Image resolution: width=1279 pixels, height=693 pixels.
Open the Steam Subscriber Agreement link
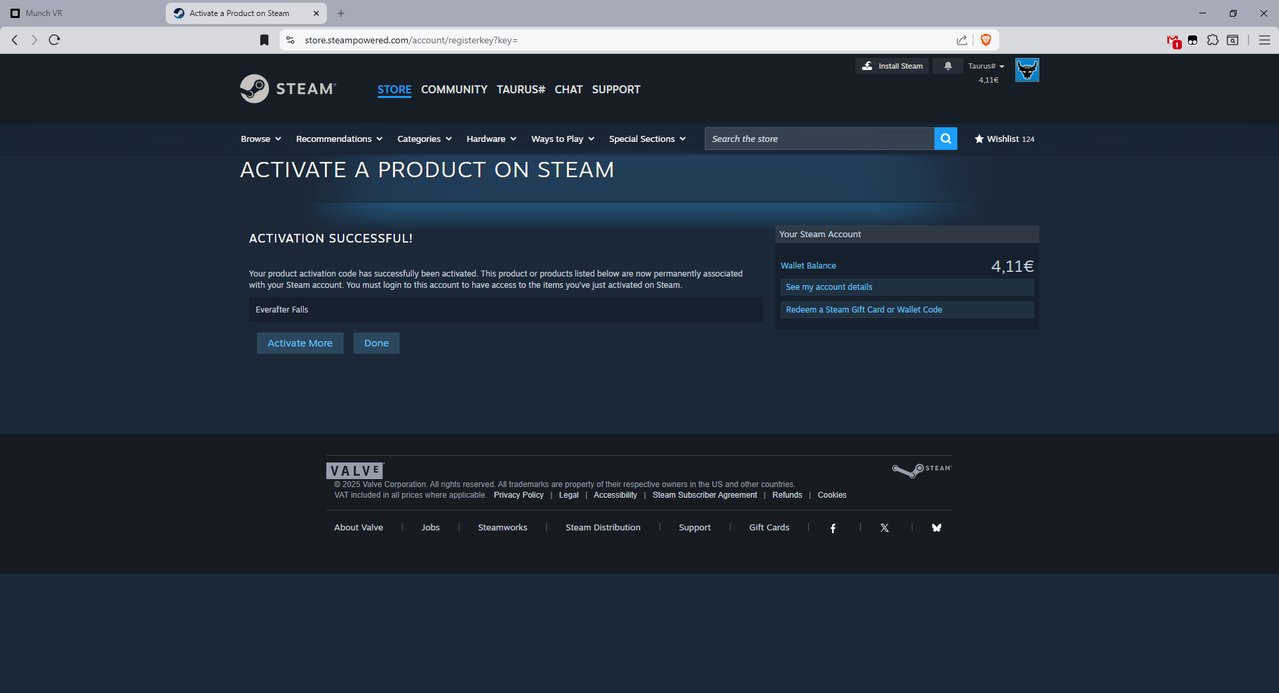705,495
